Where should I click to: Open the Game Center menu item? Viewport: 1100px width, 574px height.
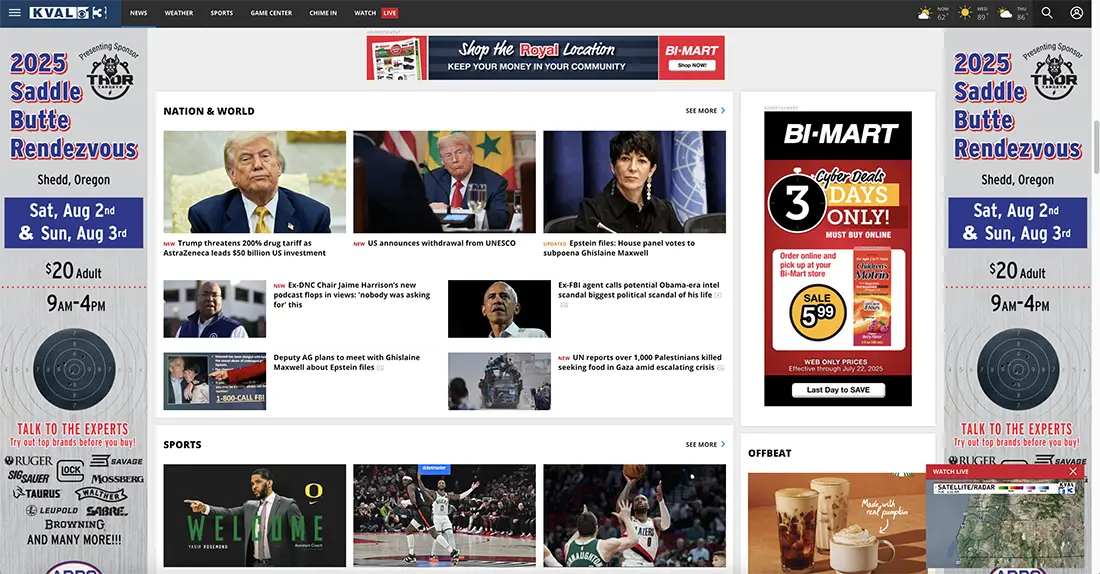click(271, 13)
